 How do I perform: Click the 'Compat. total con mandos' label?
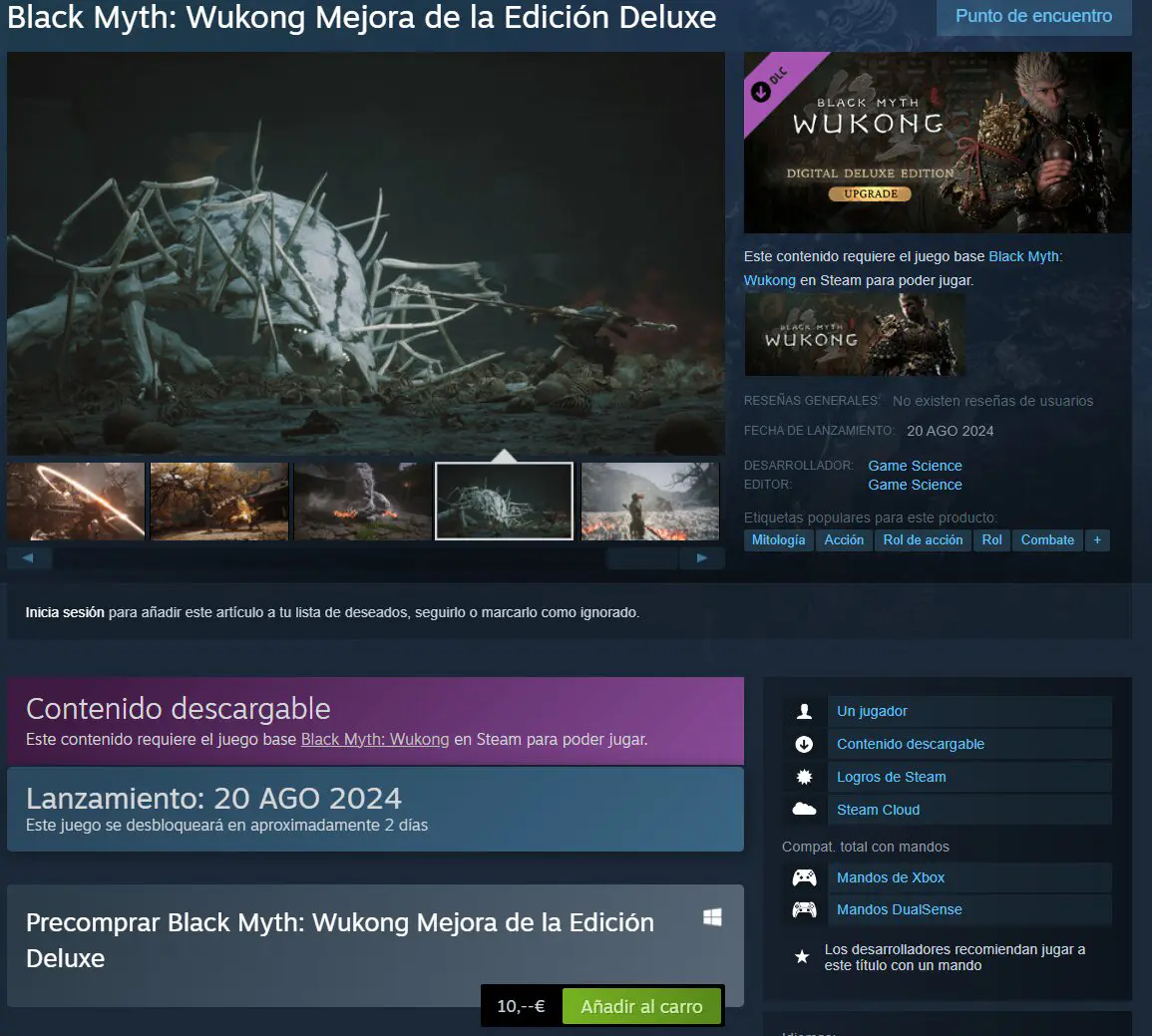click(x=866, y=847)
